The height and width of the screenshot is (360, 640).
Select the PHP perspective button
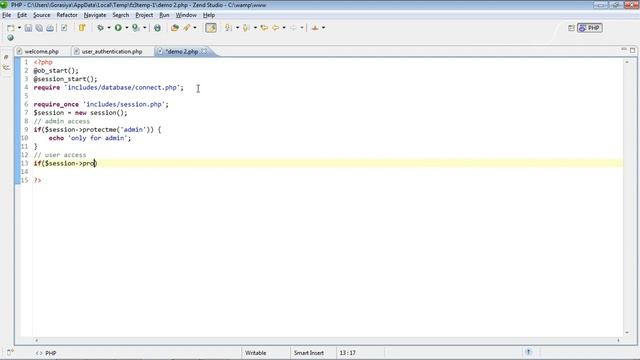point(590,28)
